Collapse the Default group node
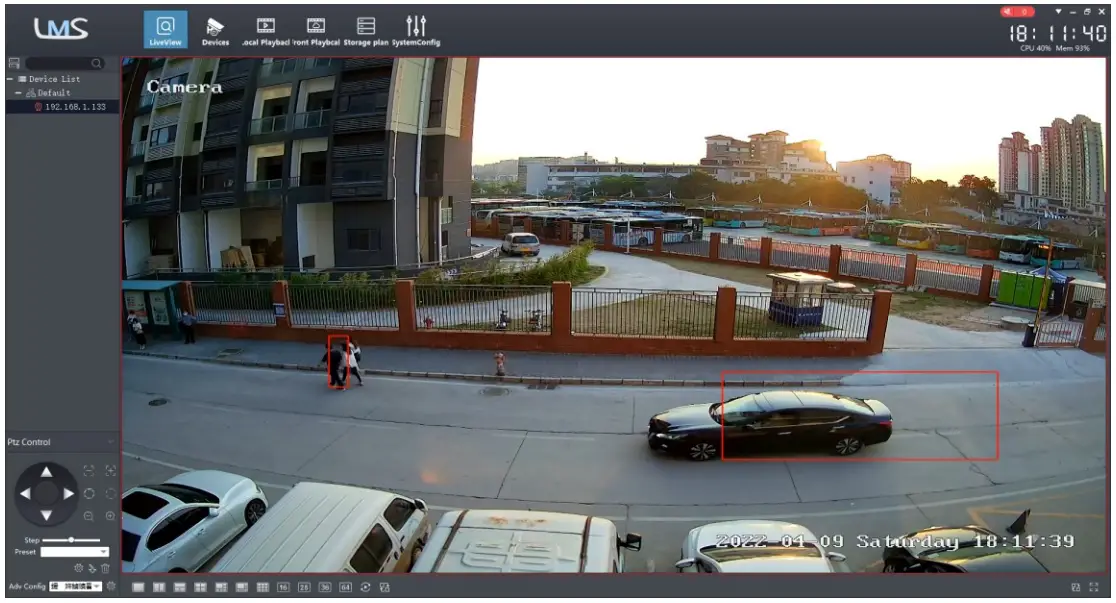This screenshot has width=1116, height=603. tap(18, 93)
